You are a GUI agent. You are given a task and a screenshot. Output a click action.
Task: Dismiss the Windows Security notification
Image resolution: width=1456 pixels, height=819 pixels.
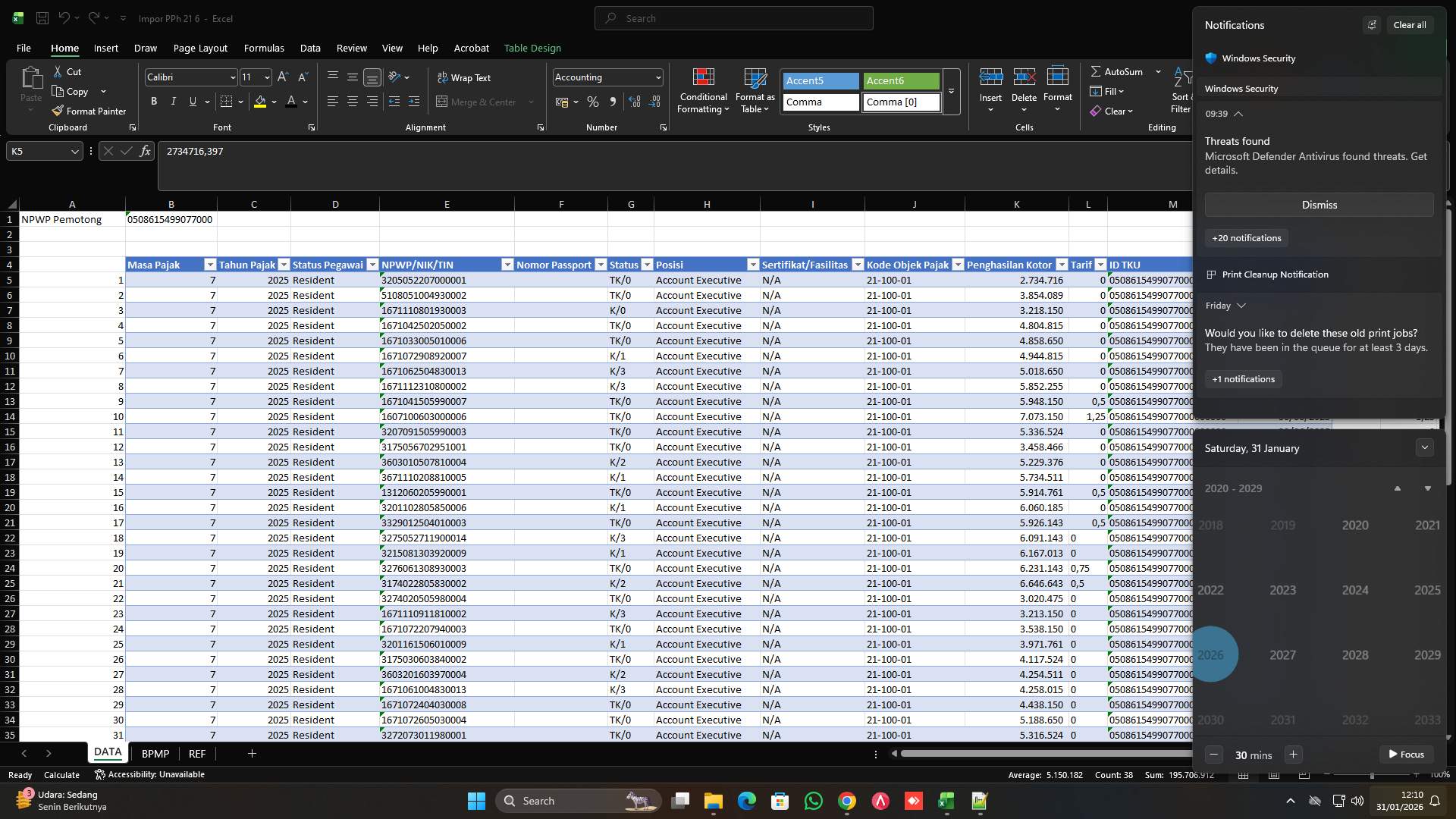pyautogui.click(x=1319, y=205)
